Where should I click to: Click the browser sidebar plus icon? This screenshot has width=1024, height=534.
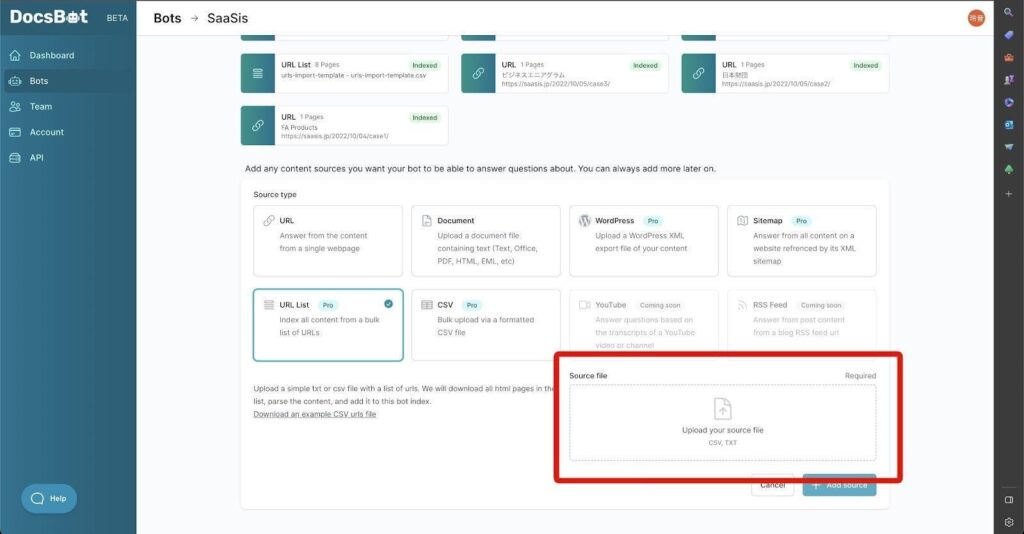tap(1009, 193)
